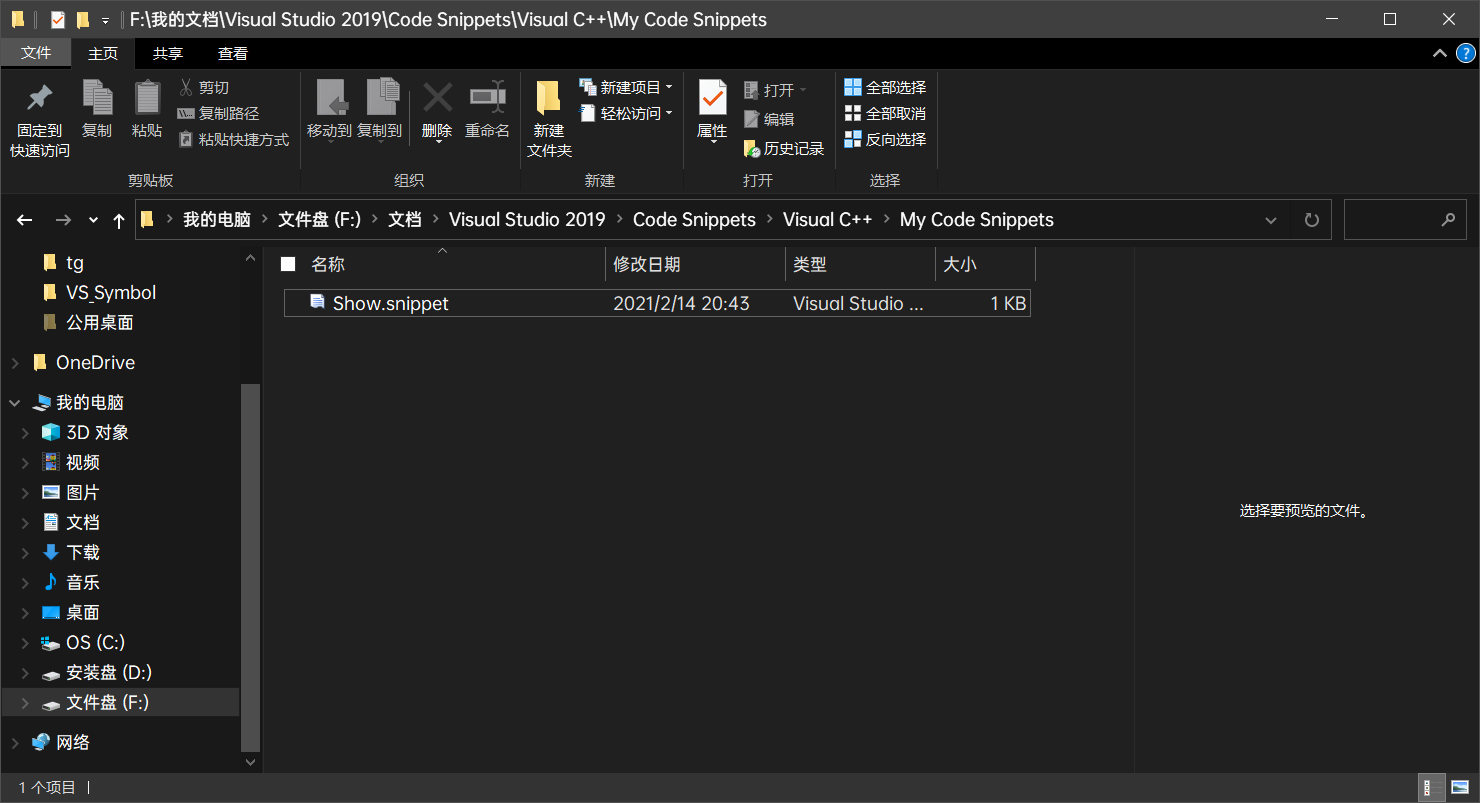Select the Show.snippet file
Image resolution: width=1480 pixels, height=803 pixels.
pos(657,303)
